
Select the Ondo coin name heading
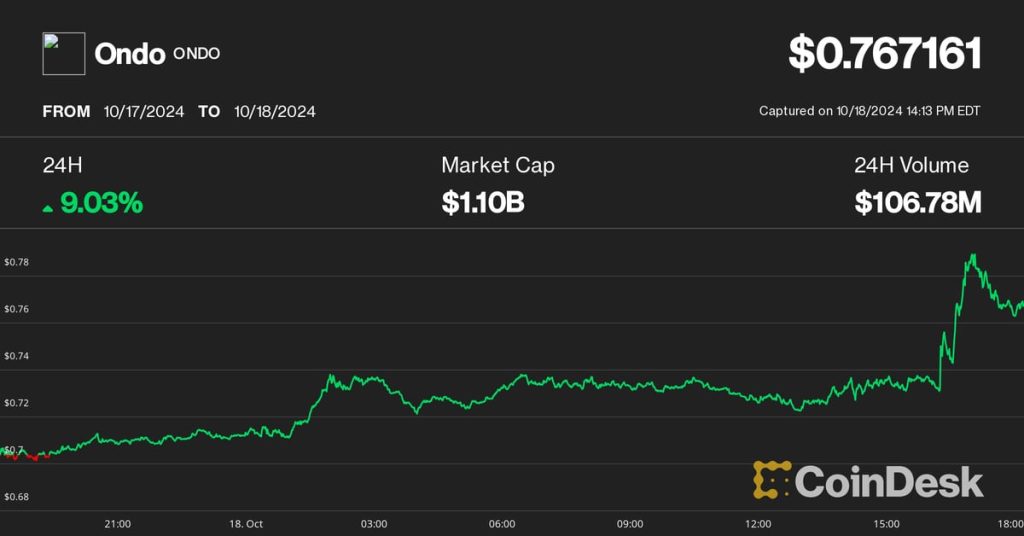[x=129, y=54]
